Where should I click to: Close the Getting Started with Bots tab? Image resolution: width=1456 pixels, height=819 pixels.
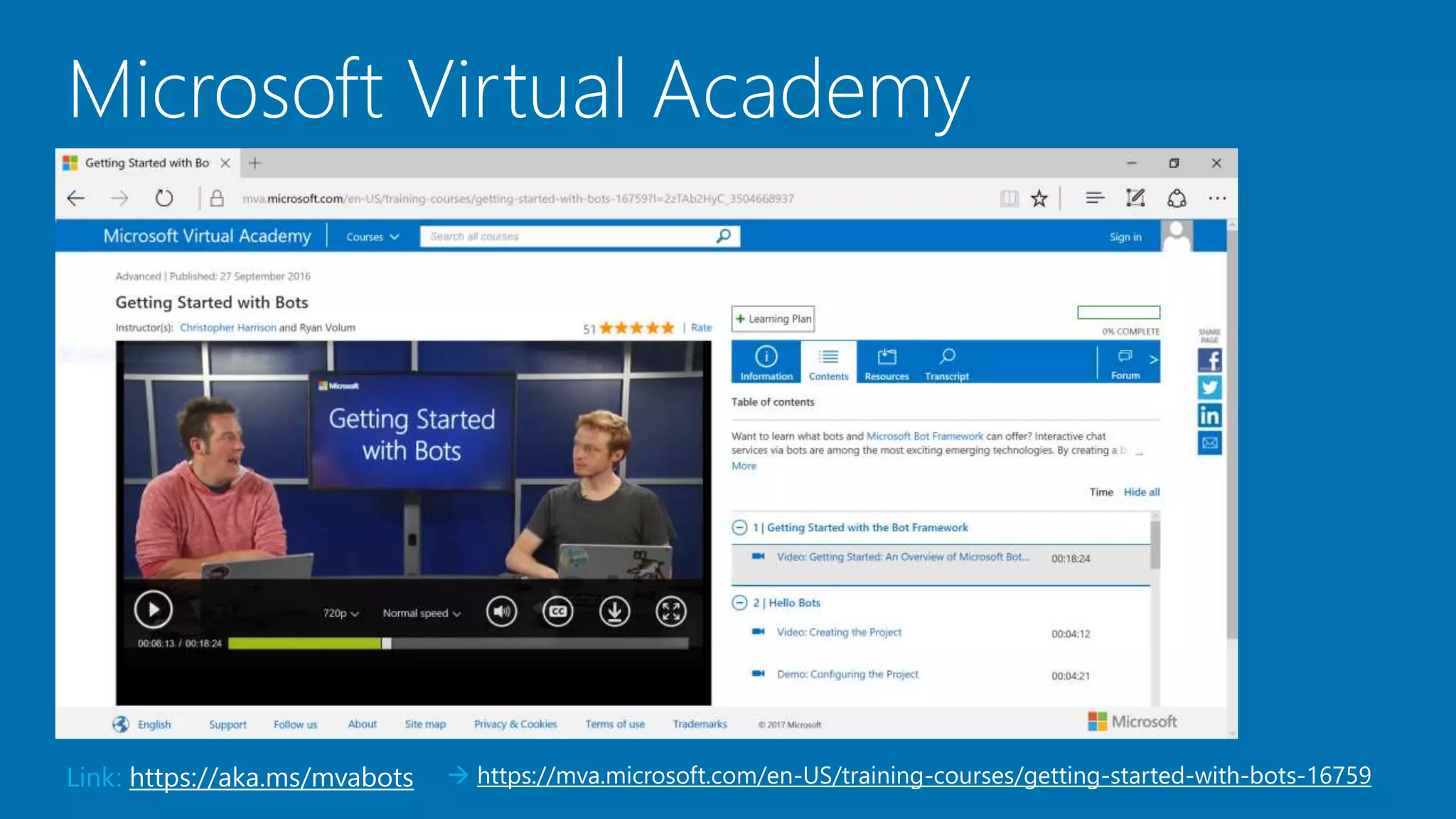point(225,164)
